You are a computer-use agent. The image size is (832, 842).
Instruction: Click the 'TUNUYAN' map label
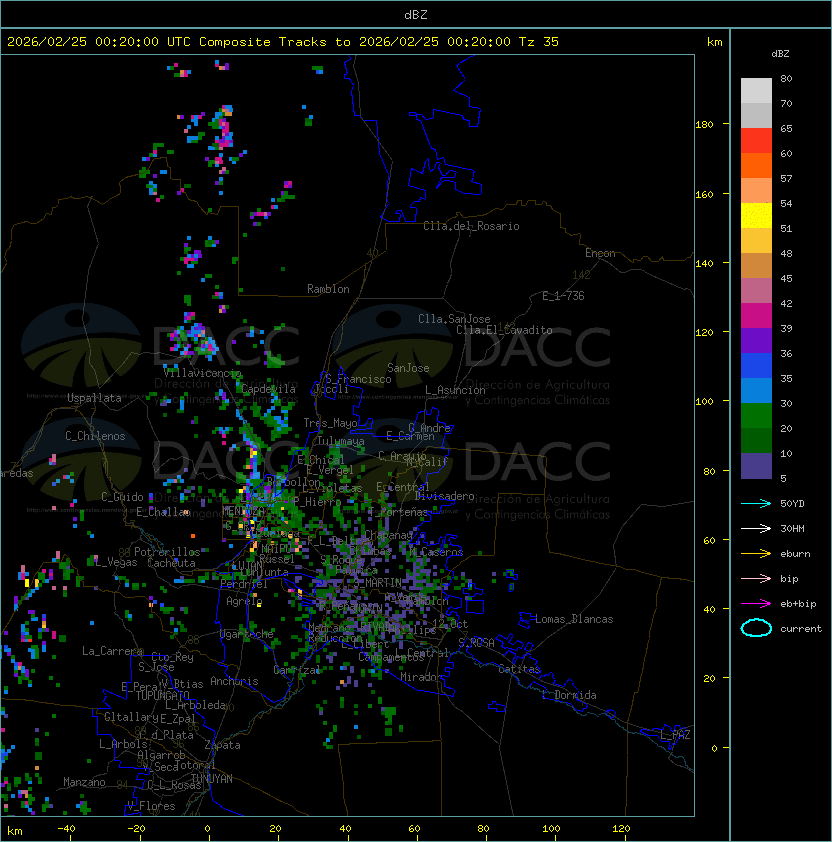point(212,779)
